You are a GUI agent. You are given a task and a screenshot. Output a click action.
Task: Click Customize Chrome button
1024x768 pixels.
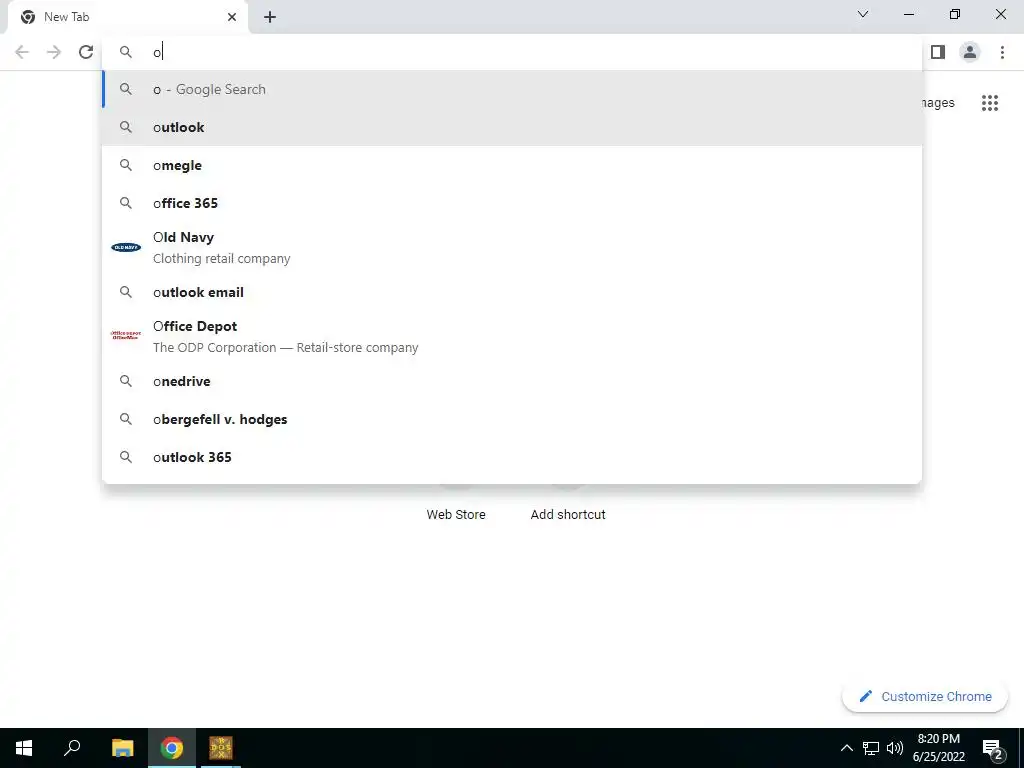tap(925, 697)
